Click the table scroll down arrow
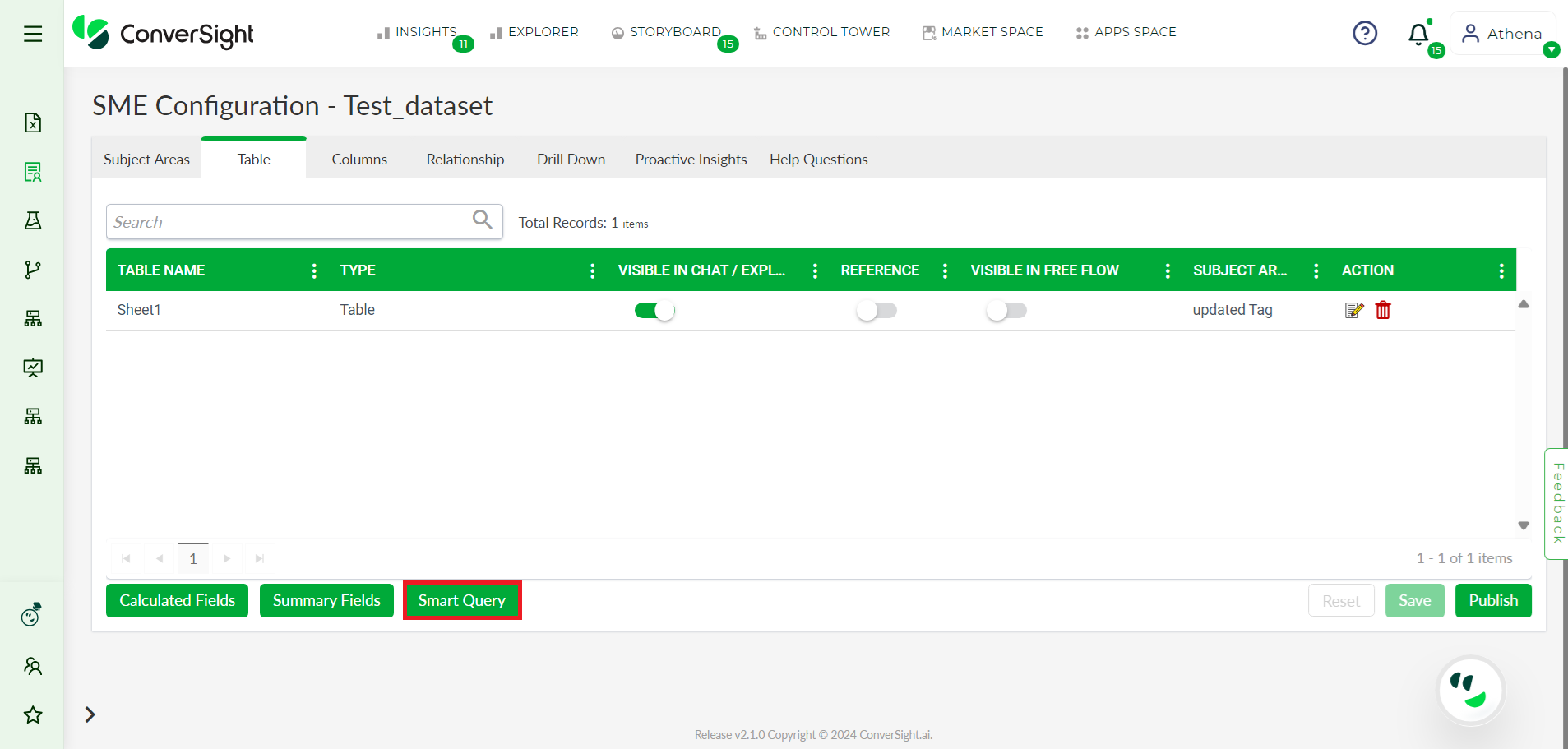This screenshot has width=1568, height=749. pyautogui.click(x=1524, y=525)
